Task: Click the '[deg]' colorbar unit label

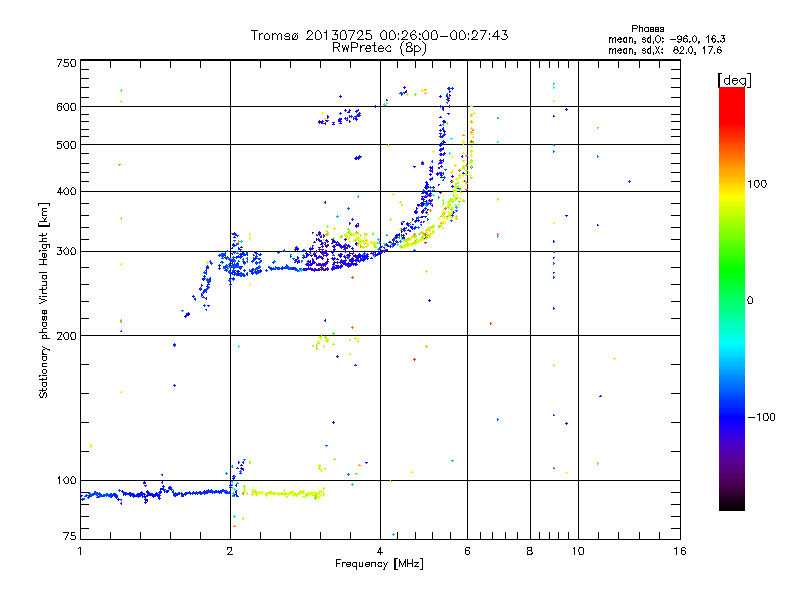Action: [x=734, y=80]
